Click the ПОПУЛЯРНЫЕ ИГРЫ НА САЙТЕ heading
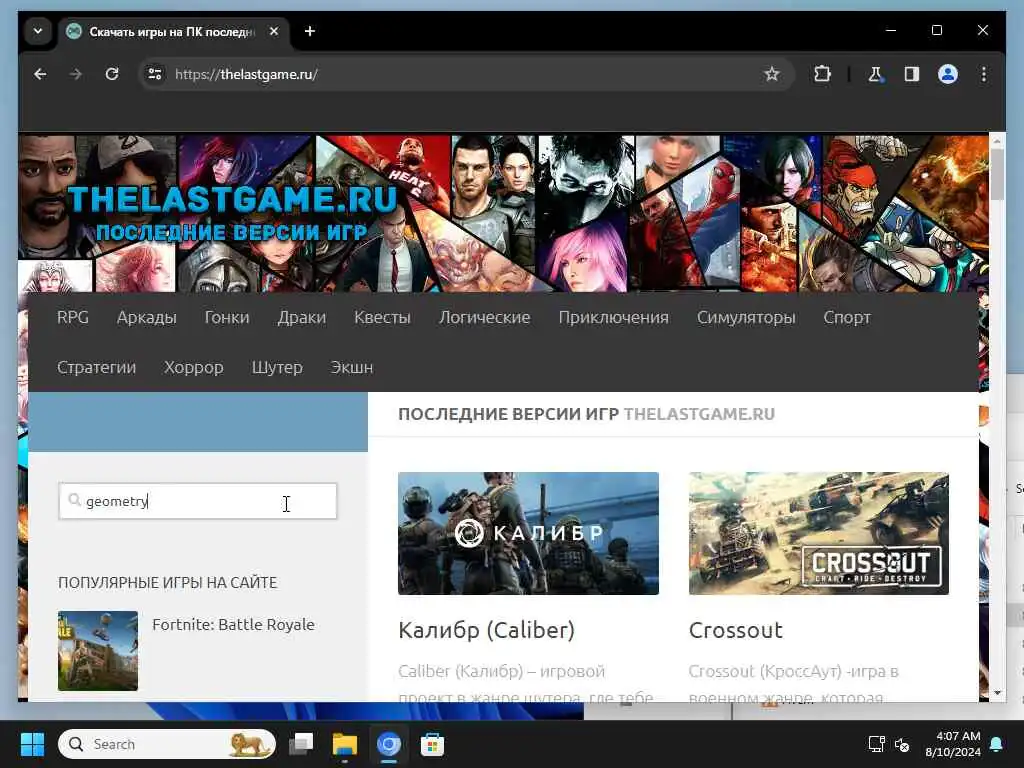Screen dimensions: 1024x768 (x=168, y=583)
